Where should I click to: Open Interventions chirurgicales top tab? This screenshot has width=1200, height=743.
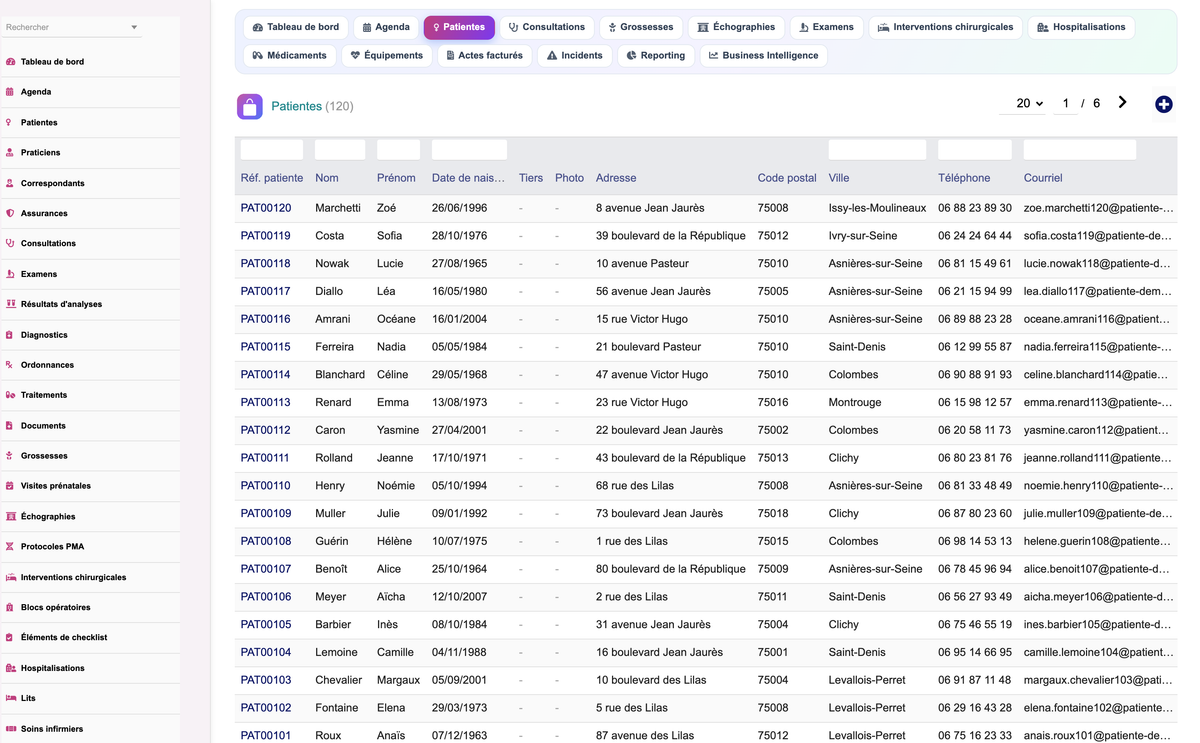(945, 27)
